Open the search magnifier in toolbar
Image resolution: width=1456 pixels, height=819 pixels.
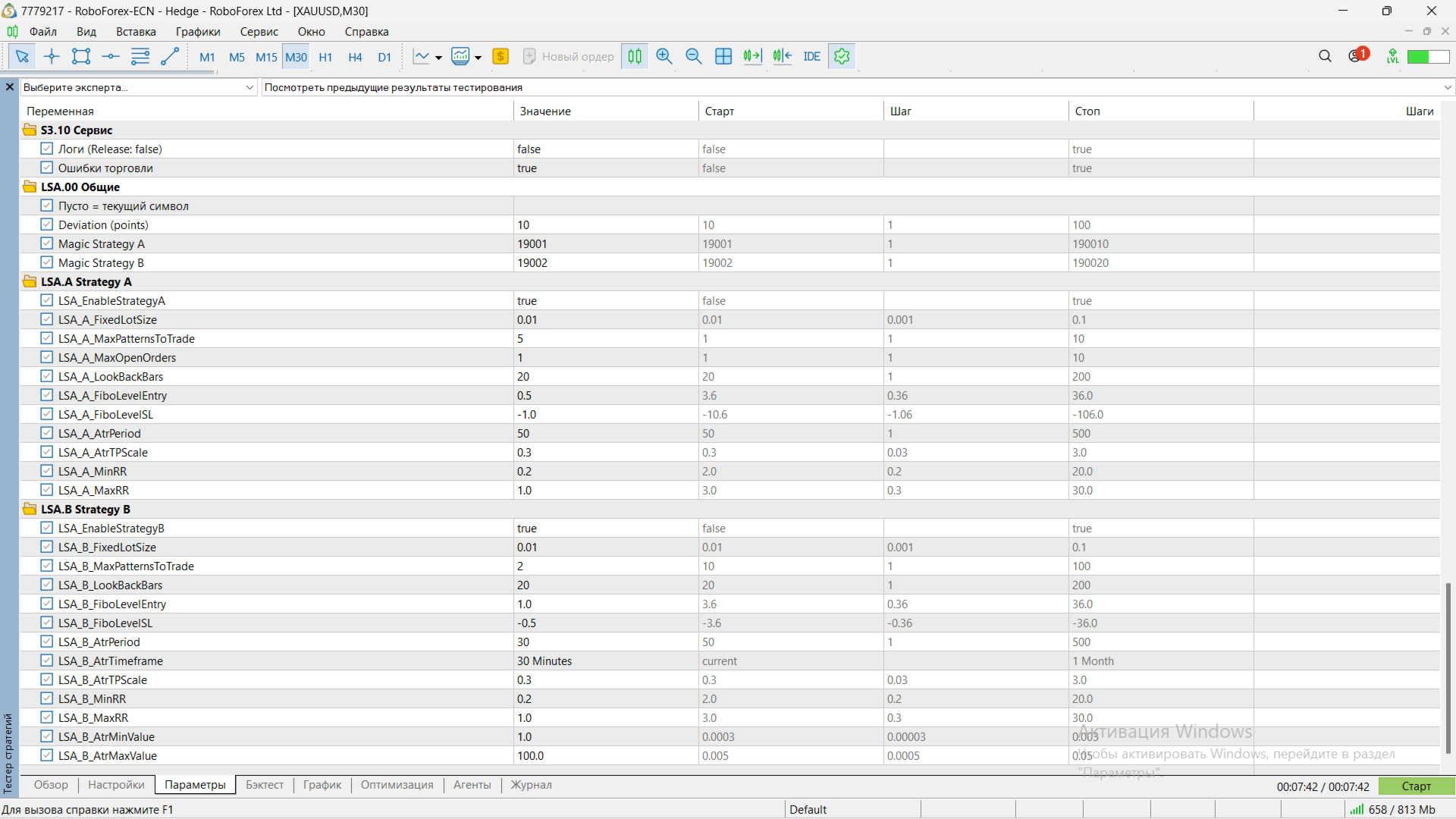point(1325,56)
